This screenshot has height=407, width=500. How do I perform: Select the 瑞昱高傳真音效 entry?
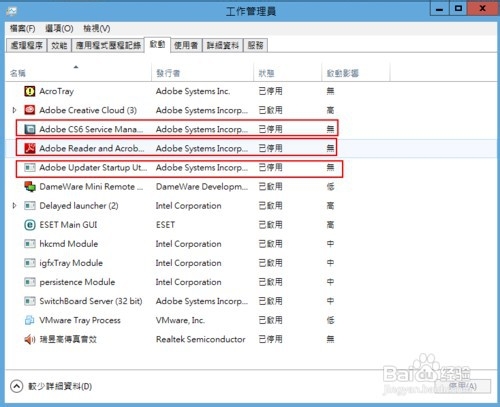(x=68, y=339)
